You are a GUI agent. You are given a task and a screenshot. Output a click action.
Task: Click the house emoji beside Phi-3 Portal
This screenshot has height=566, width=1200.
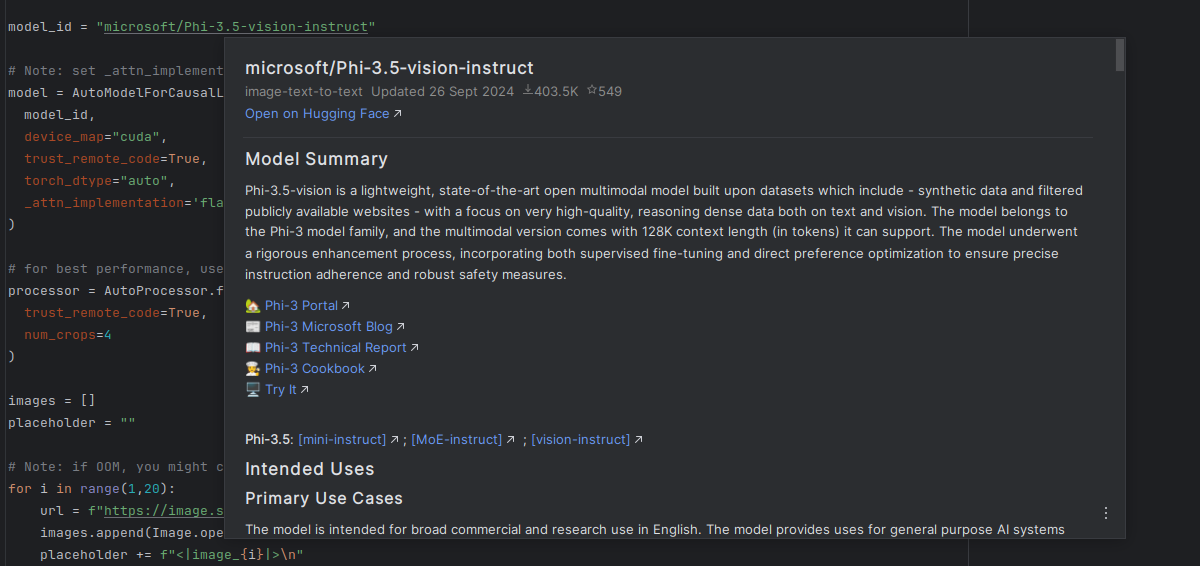[x=253, y=306]
